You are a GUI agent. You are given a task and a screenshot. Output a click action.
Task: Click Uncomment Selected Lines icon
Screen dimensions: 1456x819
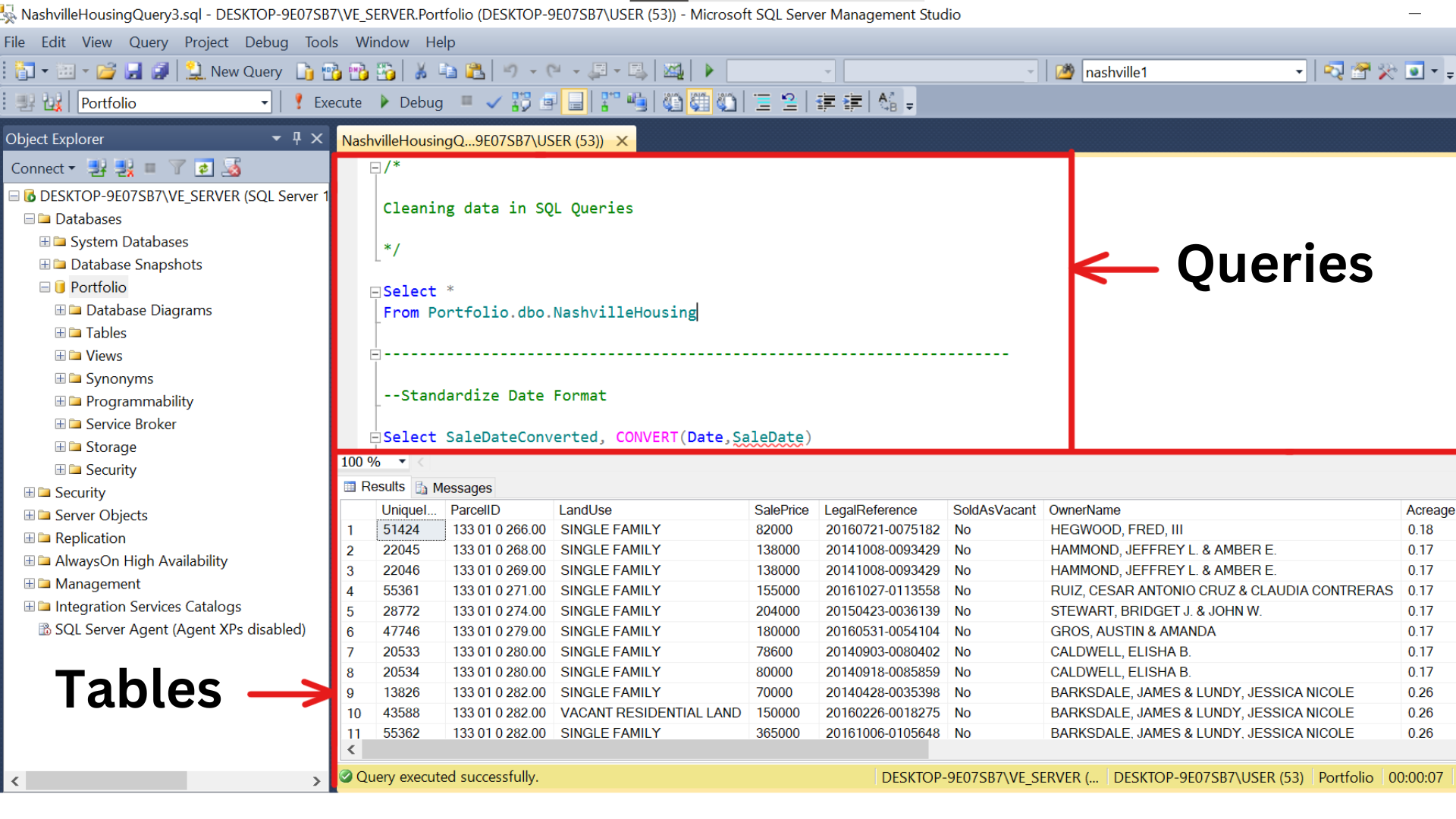[789, 102]
